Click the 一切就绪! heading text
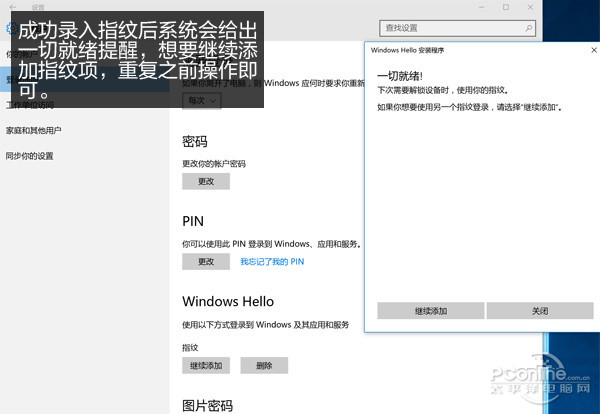 coord(400,76)
